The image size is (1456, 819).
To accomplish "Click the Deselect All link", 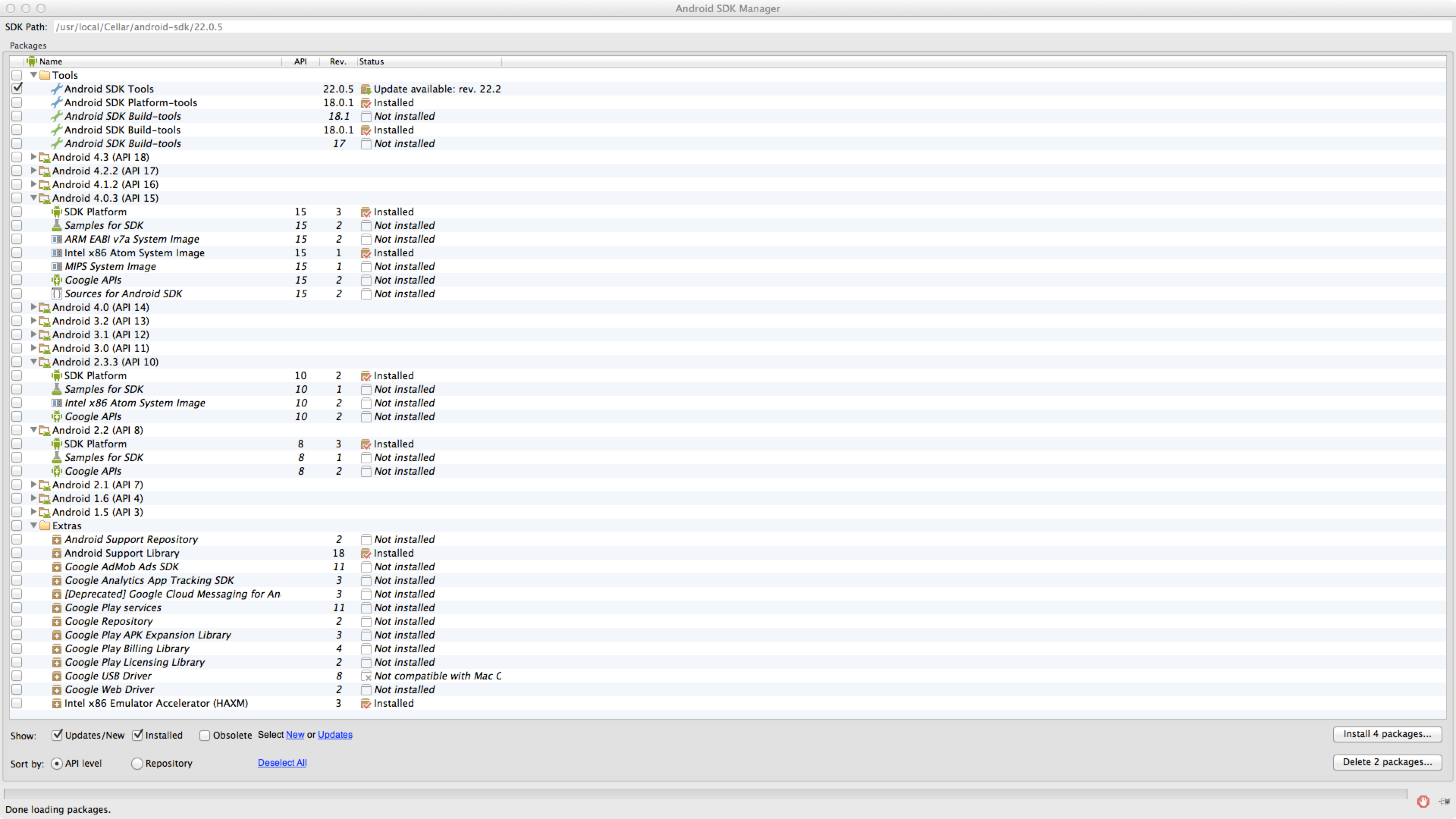I will (282, 763).
